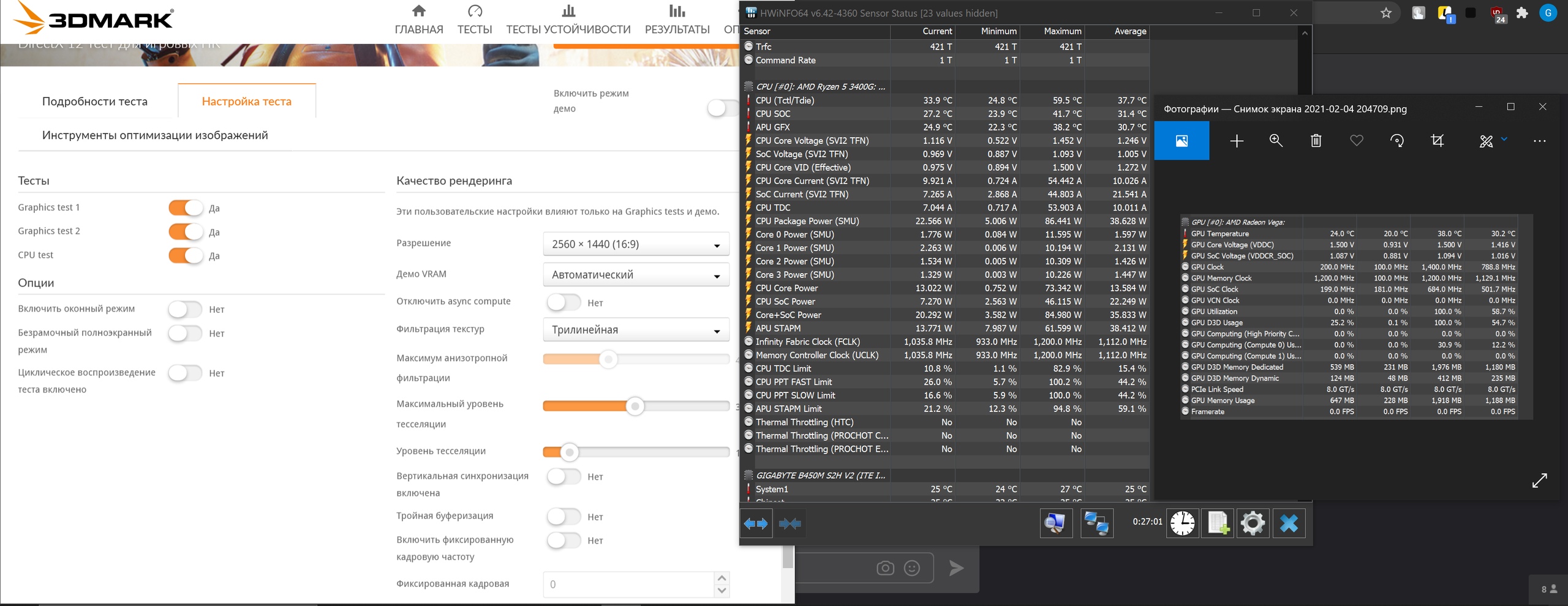Go to the ГЛАВНАЯ navigation item
The image size is (1568, 606).
419,20
